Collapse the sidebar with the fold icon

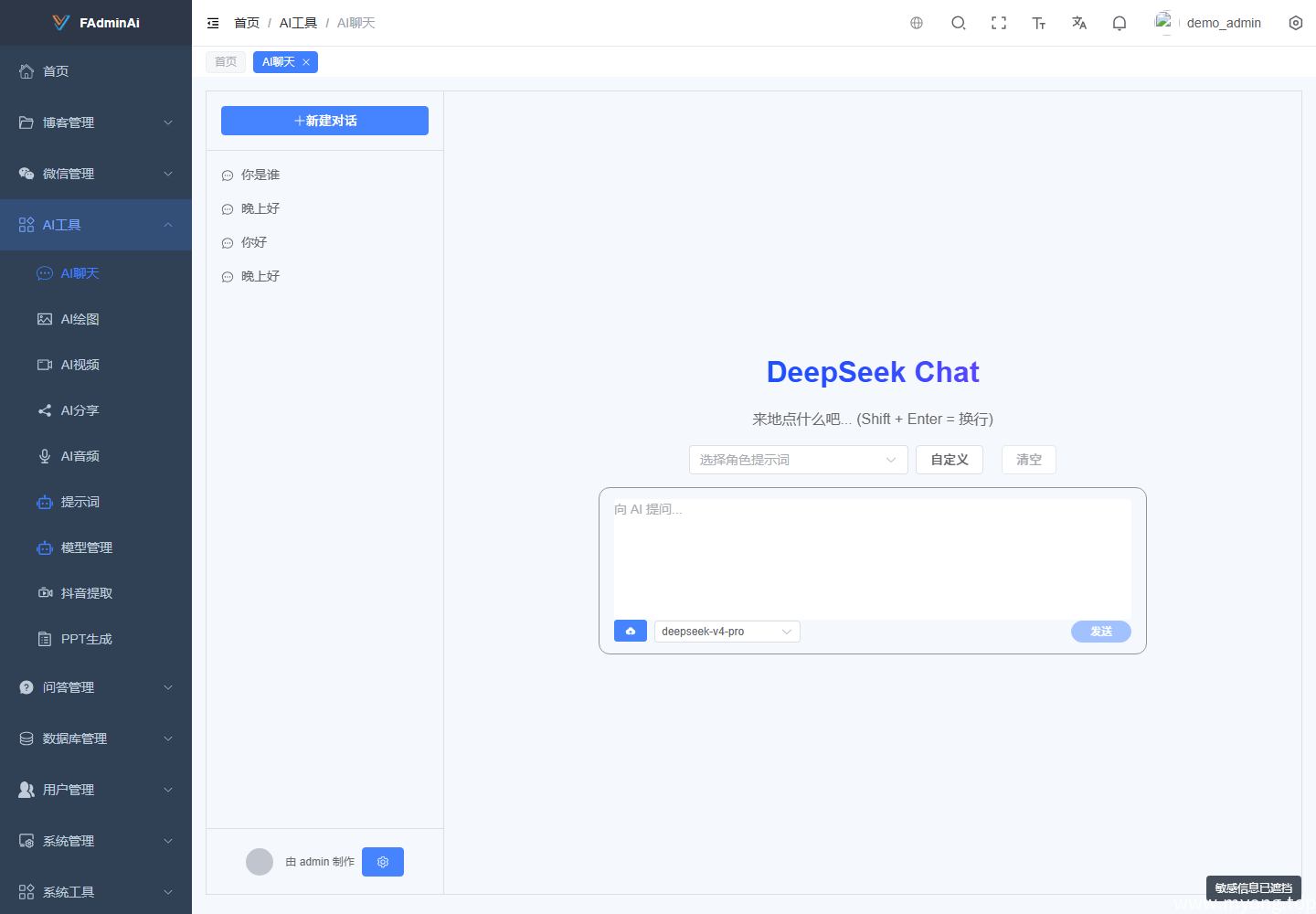click(213, 23)
